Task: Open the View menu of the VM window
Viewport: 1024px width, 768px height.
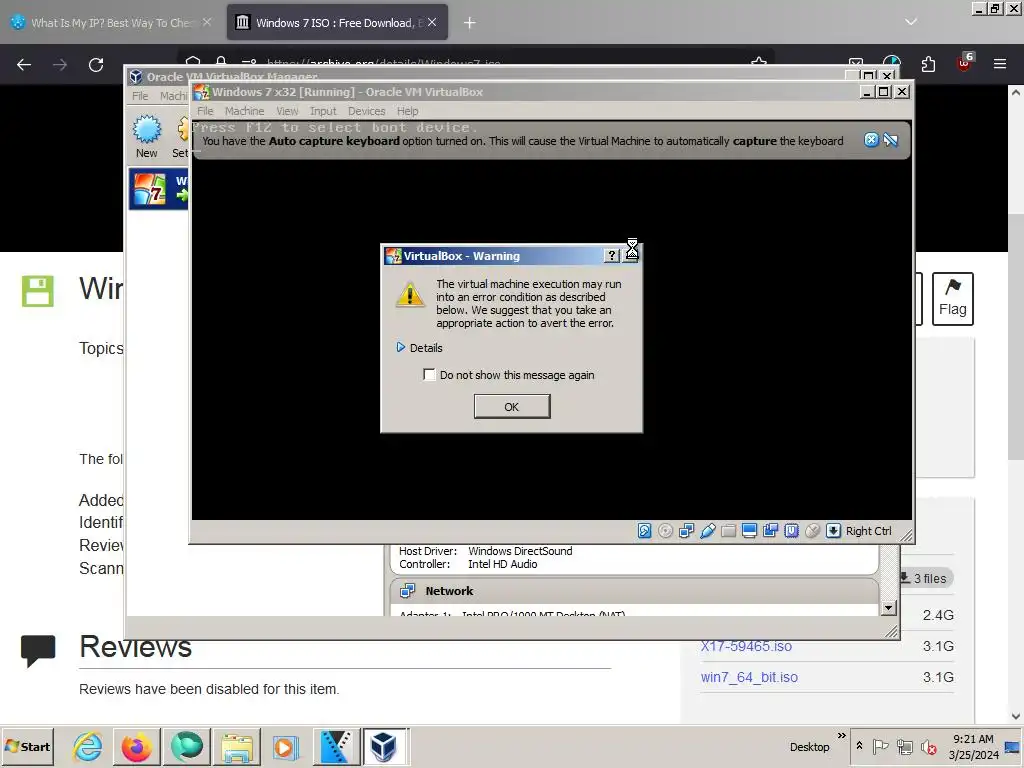Action: [287, 111]
